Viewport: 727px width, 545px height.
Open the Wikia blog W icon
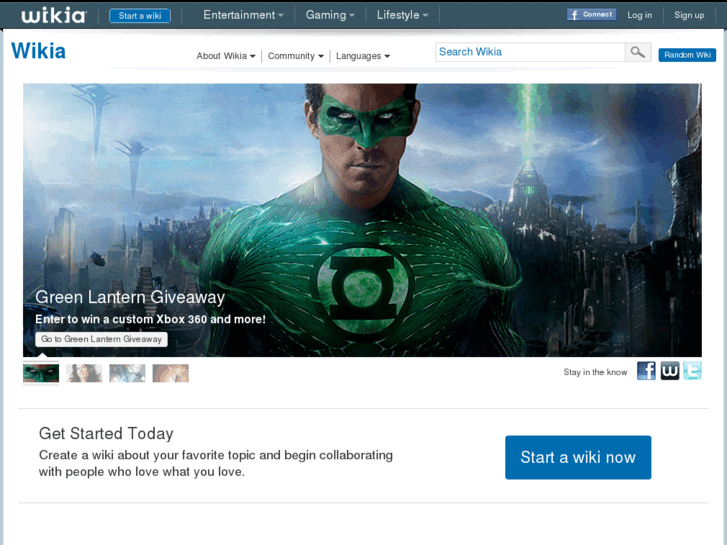(670, 371)
